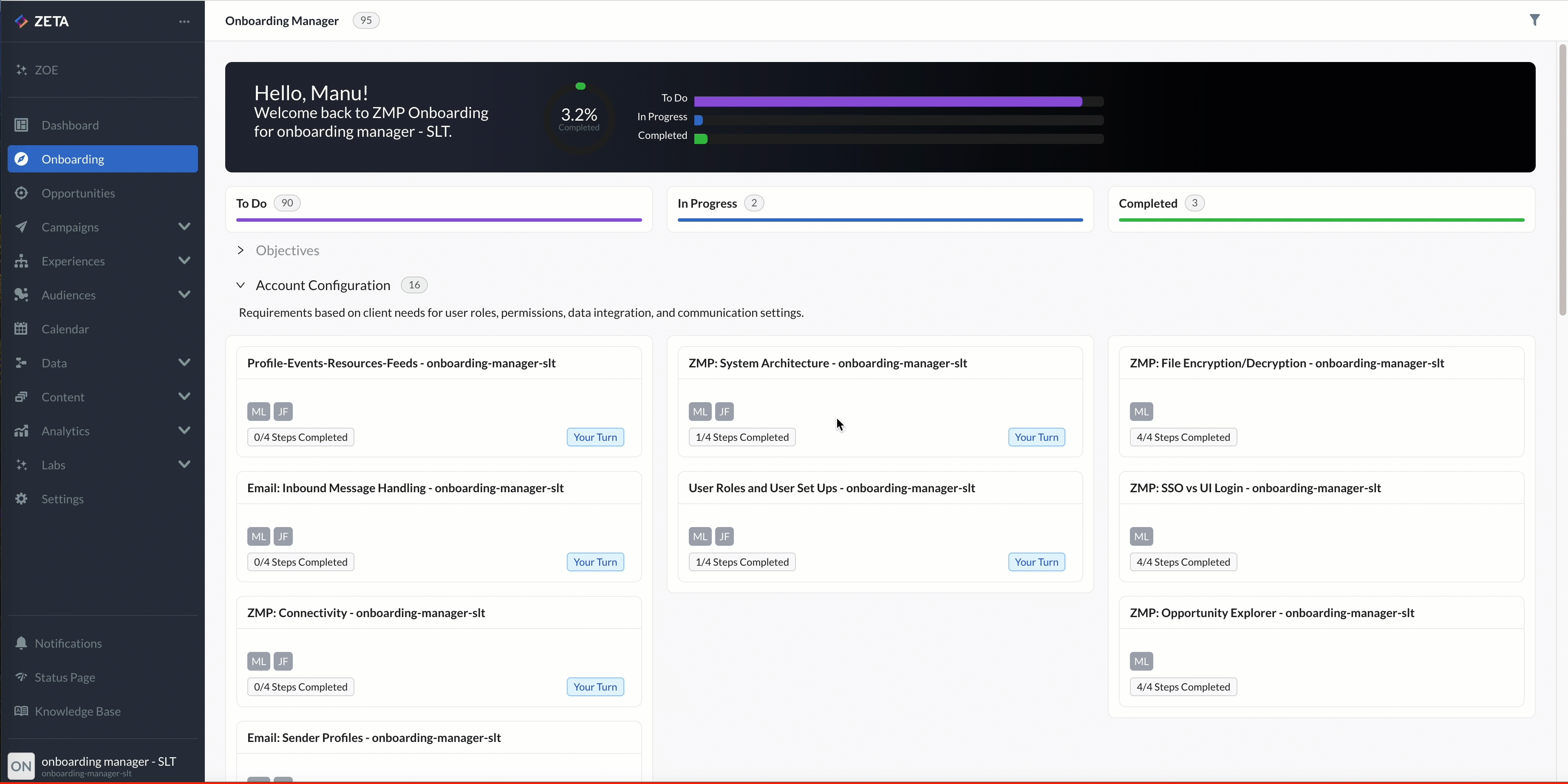Expand the Data submenu chevron

coord(184,363)
